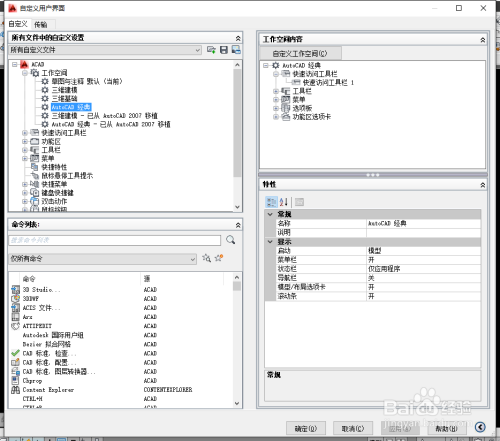Collapse the 显示 property group
This screenshot has width=500, height=441.
[270, 241]
